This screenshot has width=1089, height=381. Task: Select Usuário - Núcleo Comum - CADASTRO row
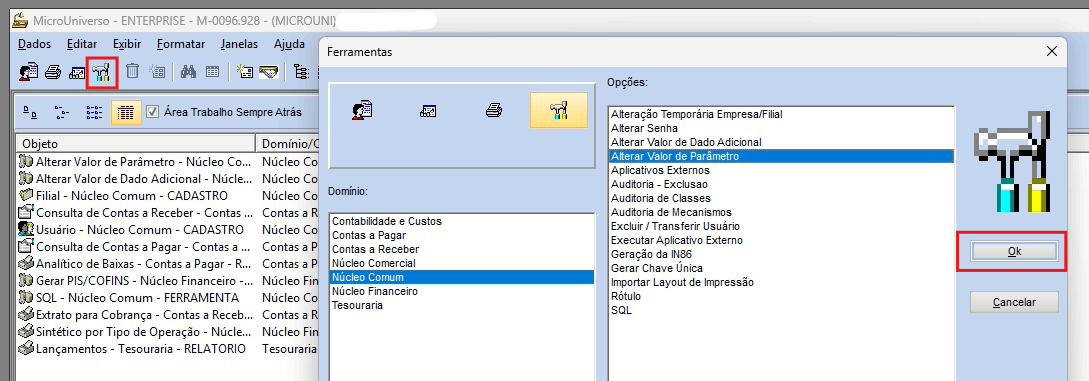click(x=167, y=230)
